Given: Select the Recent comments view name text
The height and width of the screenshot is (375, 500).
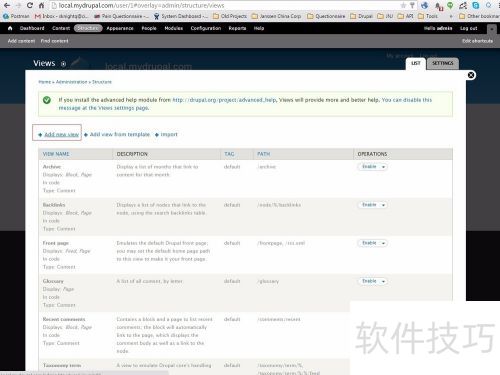Looking at the screenshot, I should coord(64,319).
